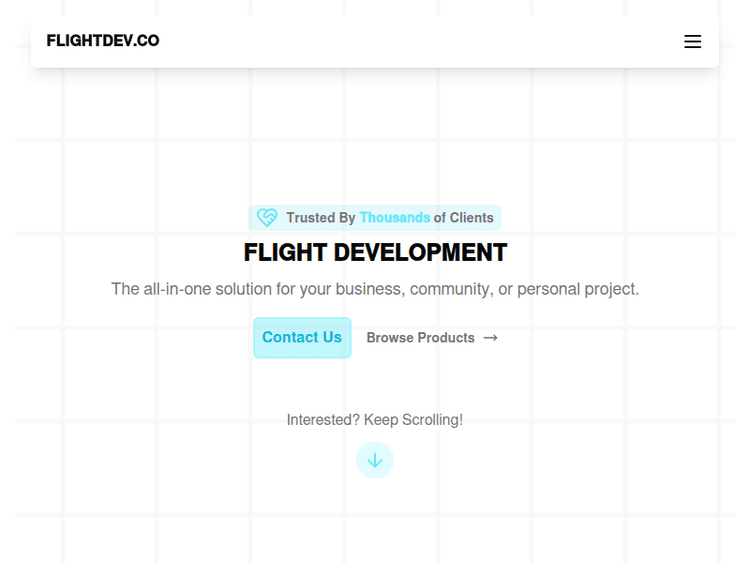This screenshot has height=563, width=750.
Task: Click the scroll-down arrow circle button
Action: pos(375,460)
